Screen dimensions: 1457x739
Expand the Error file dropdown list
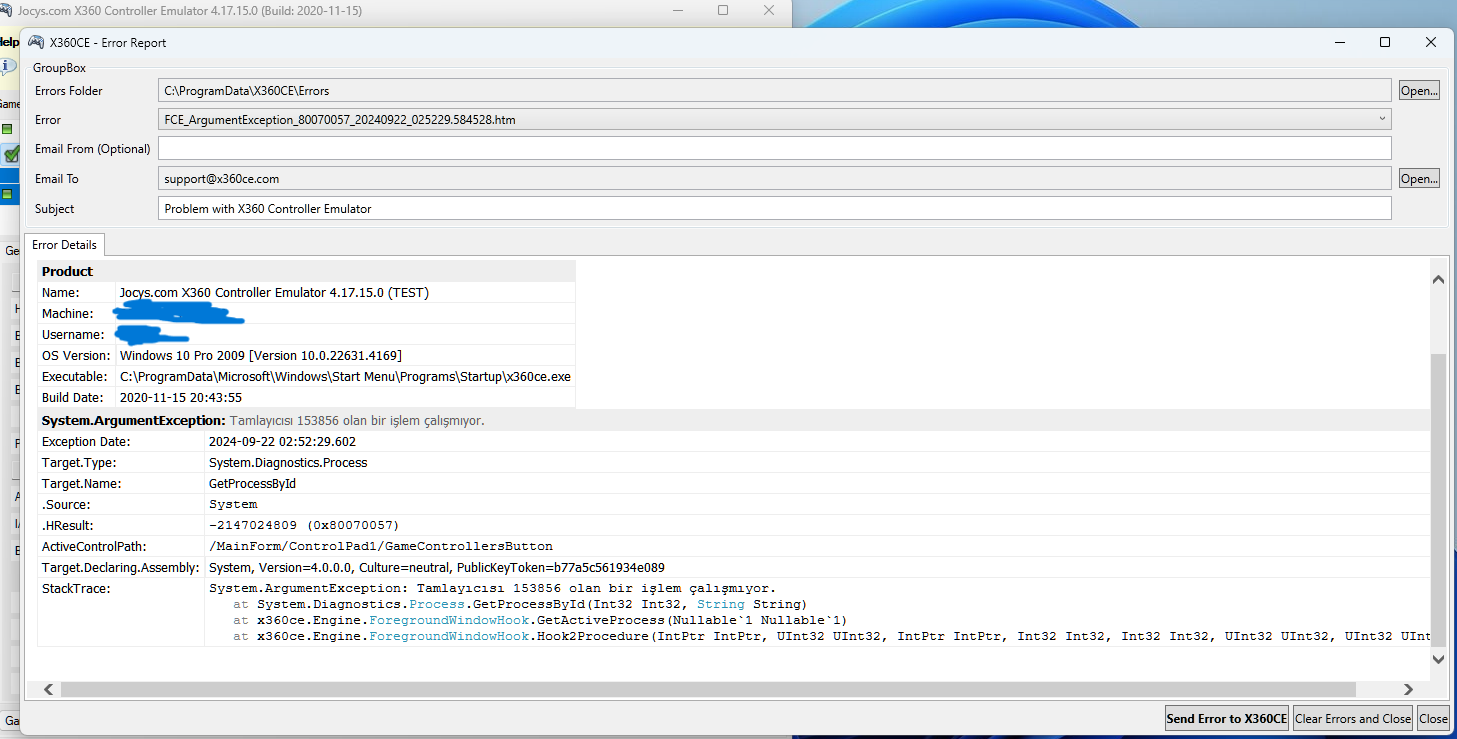1382,119
